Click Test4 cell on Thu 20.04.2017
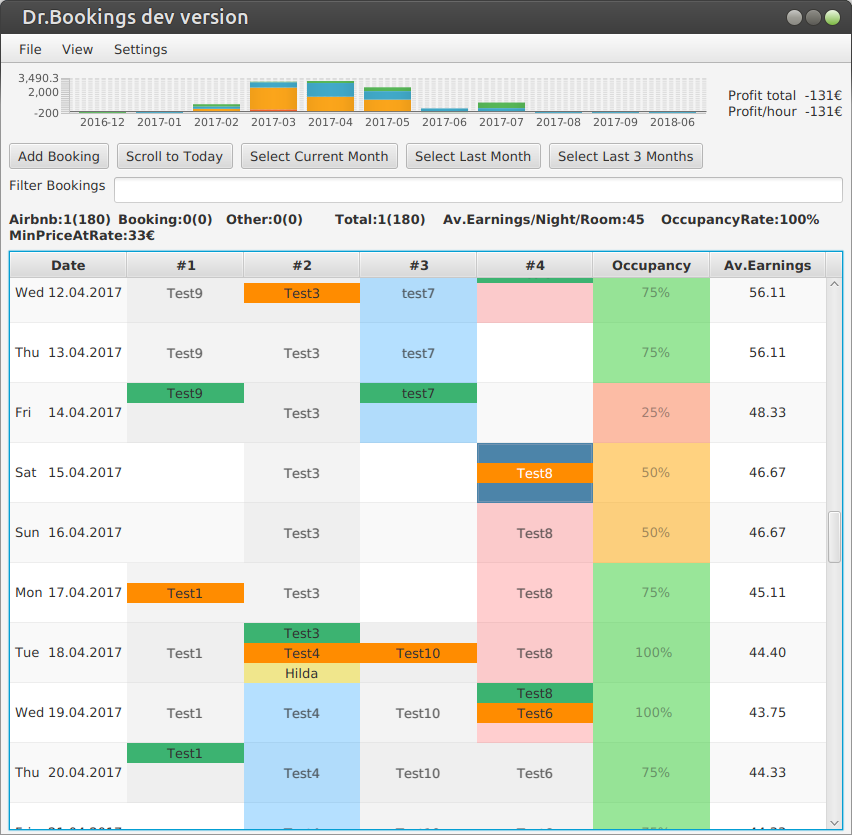 tap(302, 773)
